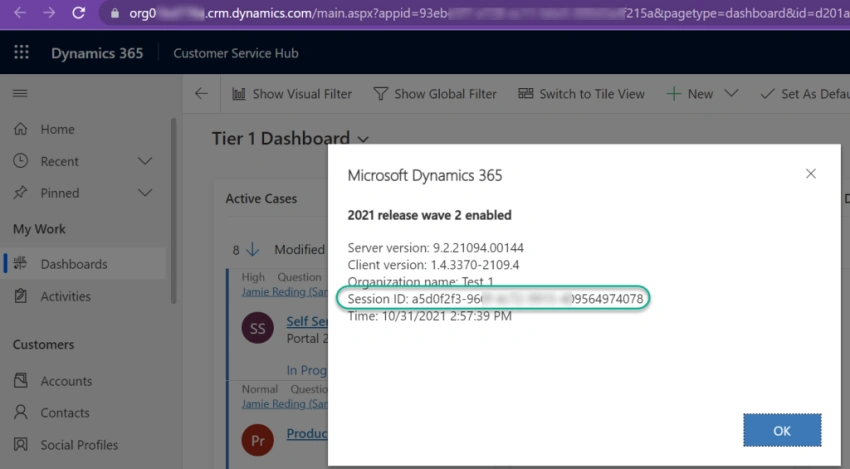Viewport: 850px width, 469px height.
Task: Click the SS avatar on first case
Action: 257,329
